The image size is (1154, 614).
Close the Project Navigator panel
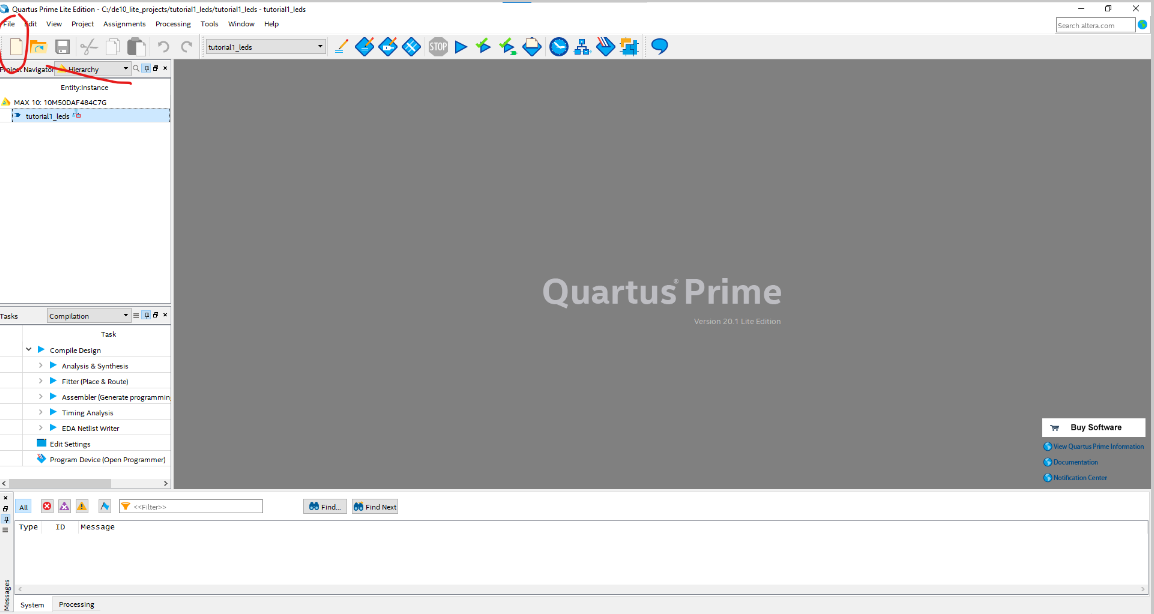click(x=165, y=68)
